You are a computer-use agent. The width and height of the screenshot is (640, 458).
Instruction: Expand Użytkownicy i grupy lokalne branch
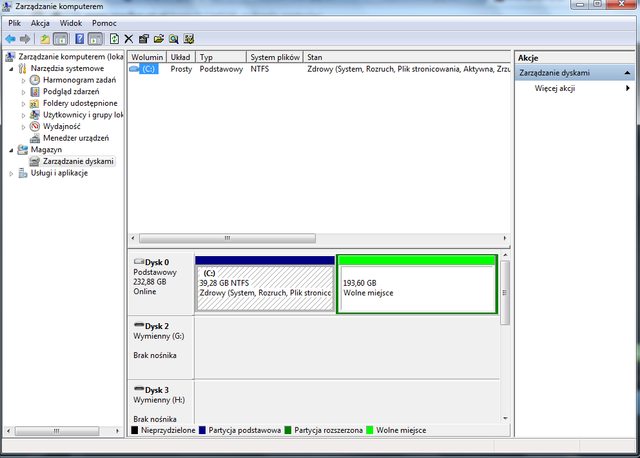[23, 115]
